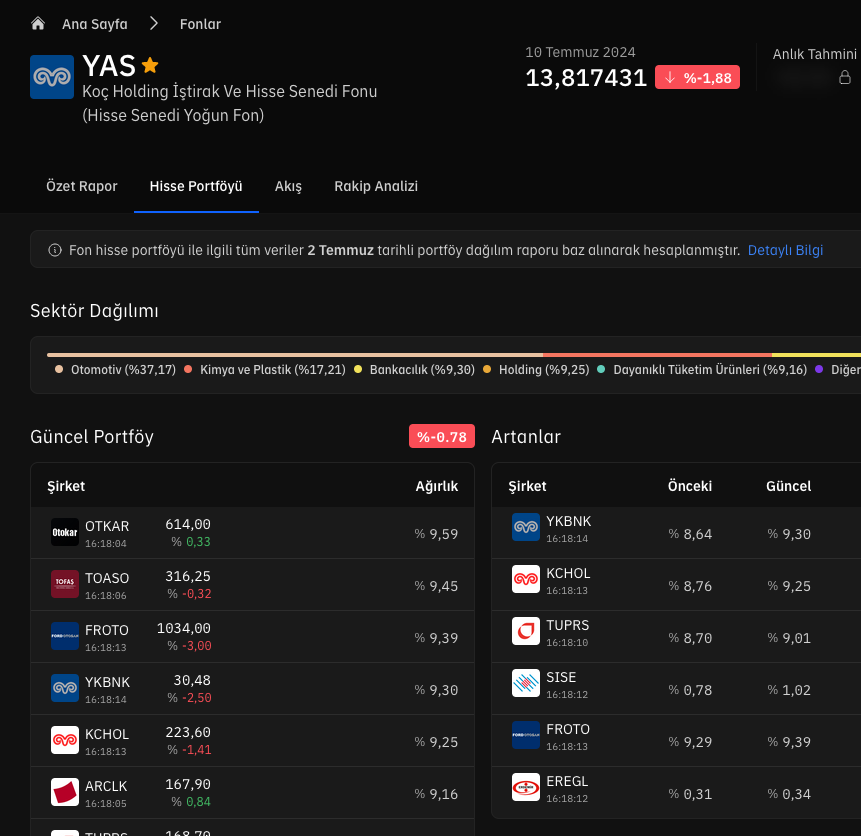The width and height of the screenshot is (861, 836).
Task: Open the Fonlar breadcrumb link
Action: point(200,24)
